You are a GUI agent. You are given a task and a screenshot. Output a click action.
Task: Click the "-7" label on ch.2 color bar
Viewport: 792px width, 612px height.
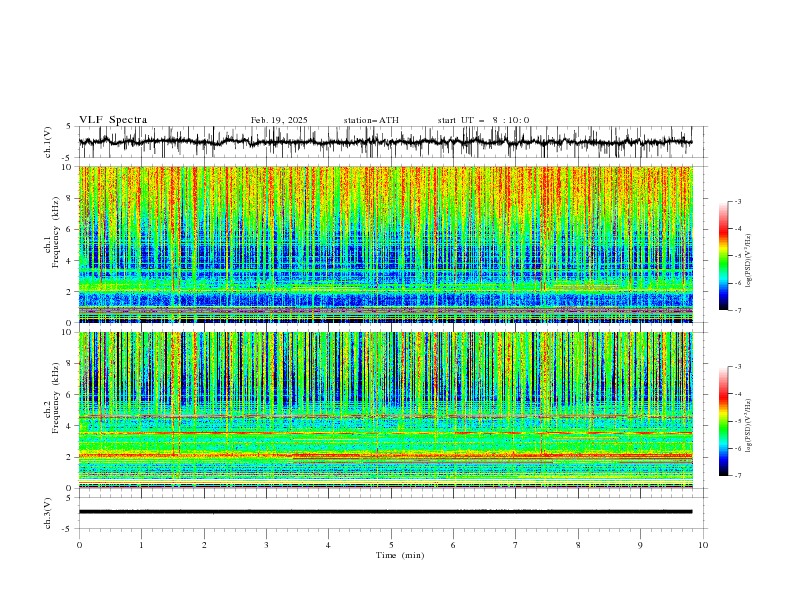click(x=738, y=476)
